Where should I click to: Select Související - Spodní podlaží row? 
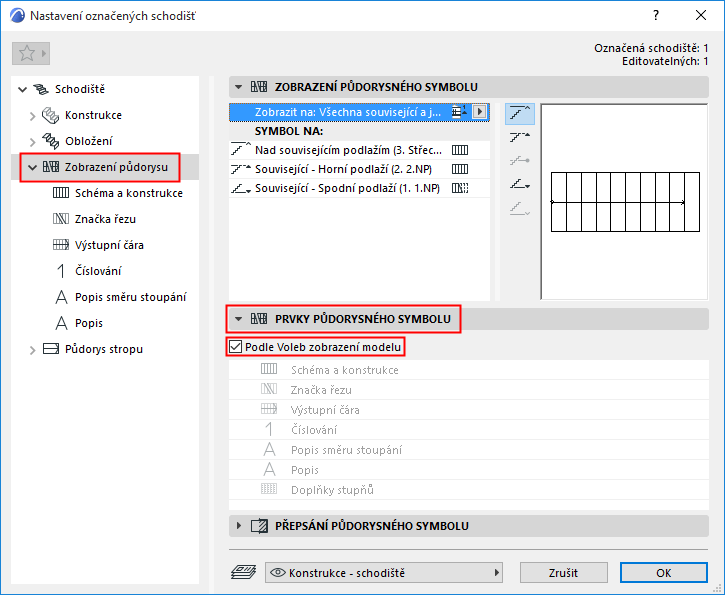click(359, 188)
